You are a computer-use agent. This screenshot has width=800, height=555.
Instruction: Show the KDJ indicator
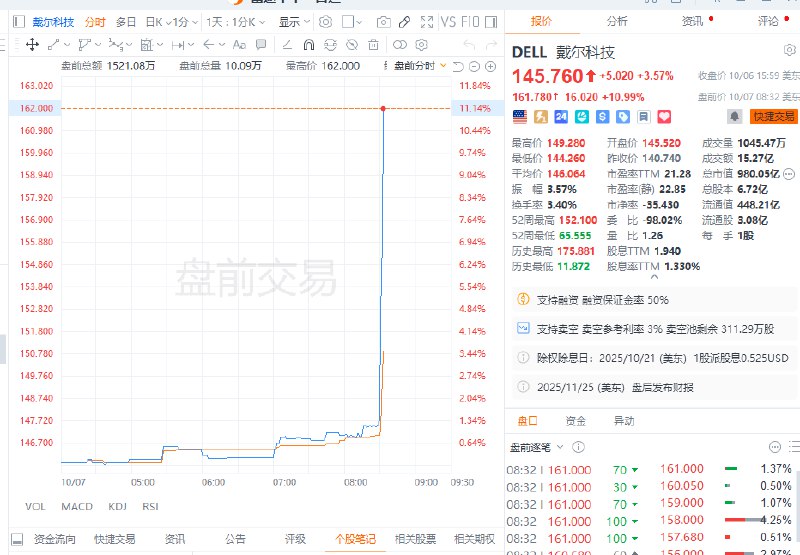[117, 507]
